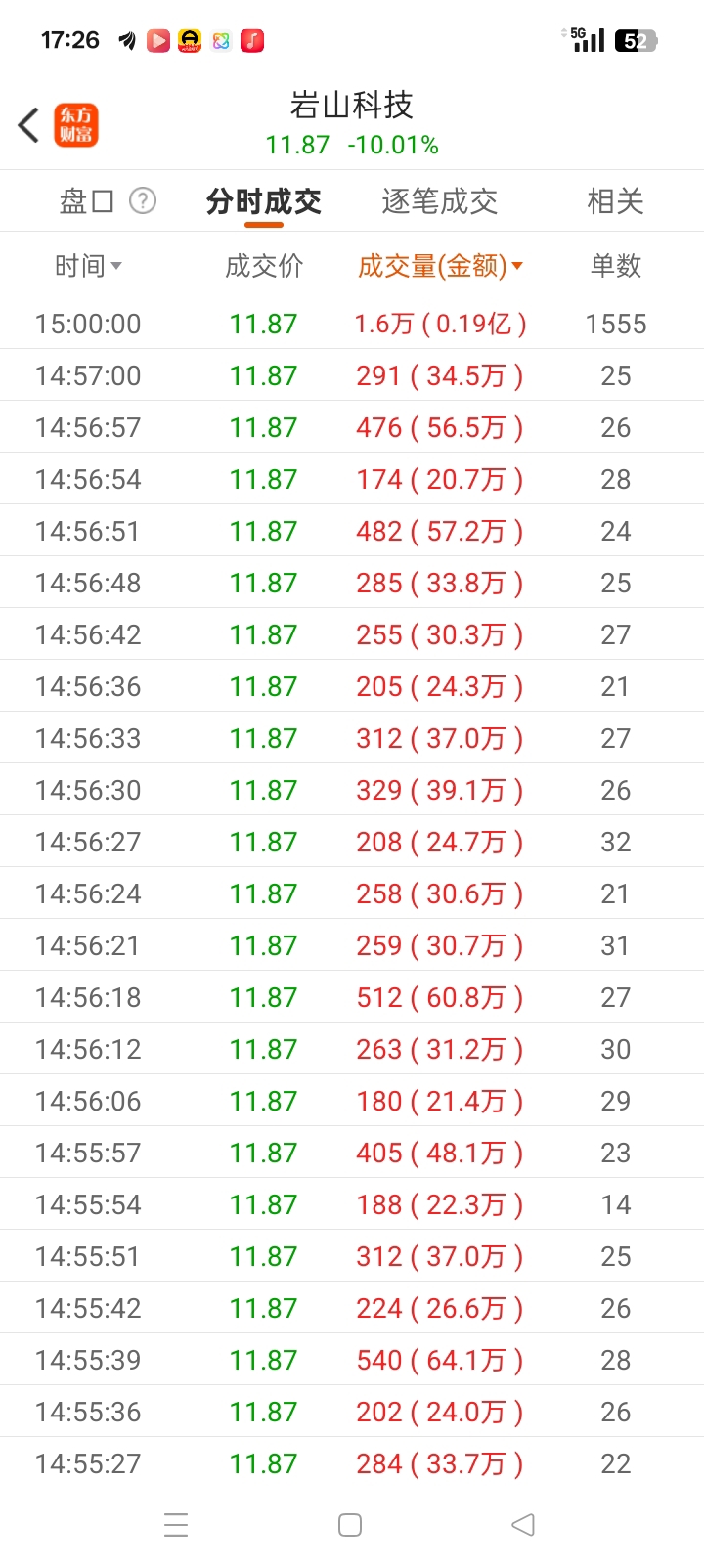Open the 相关 tab

tap(615, 201)
